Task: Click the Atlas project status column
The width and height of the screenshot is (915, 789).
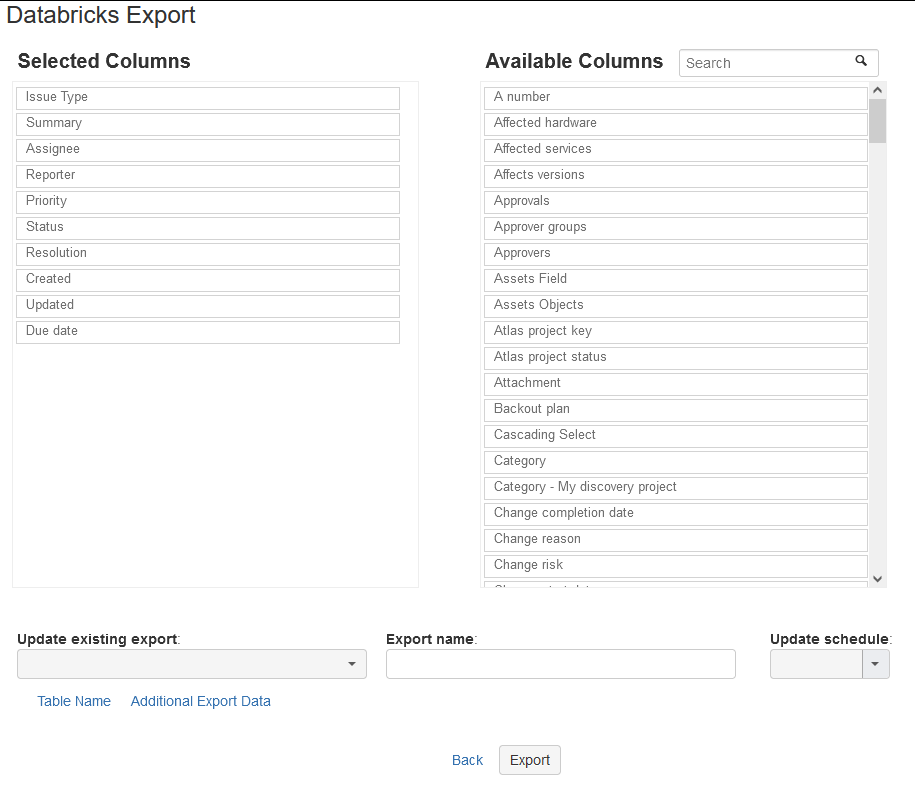Action: (676, 358)
